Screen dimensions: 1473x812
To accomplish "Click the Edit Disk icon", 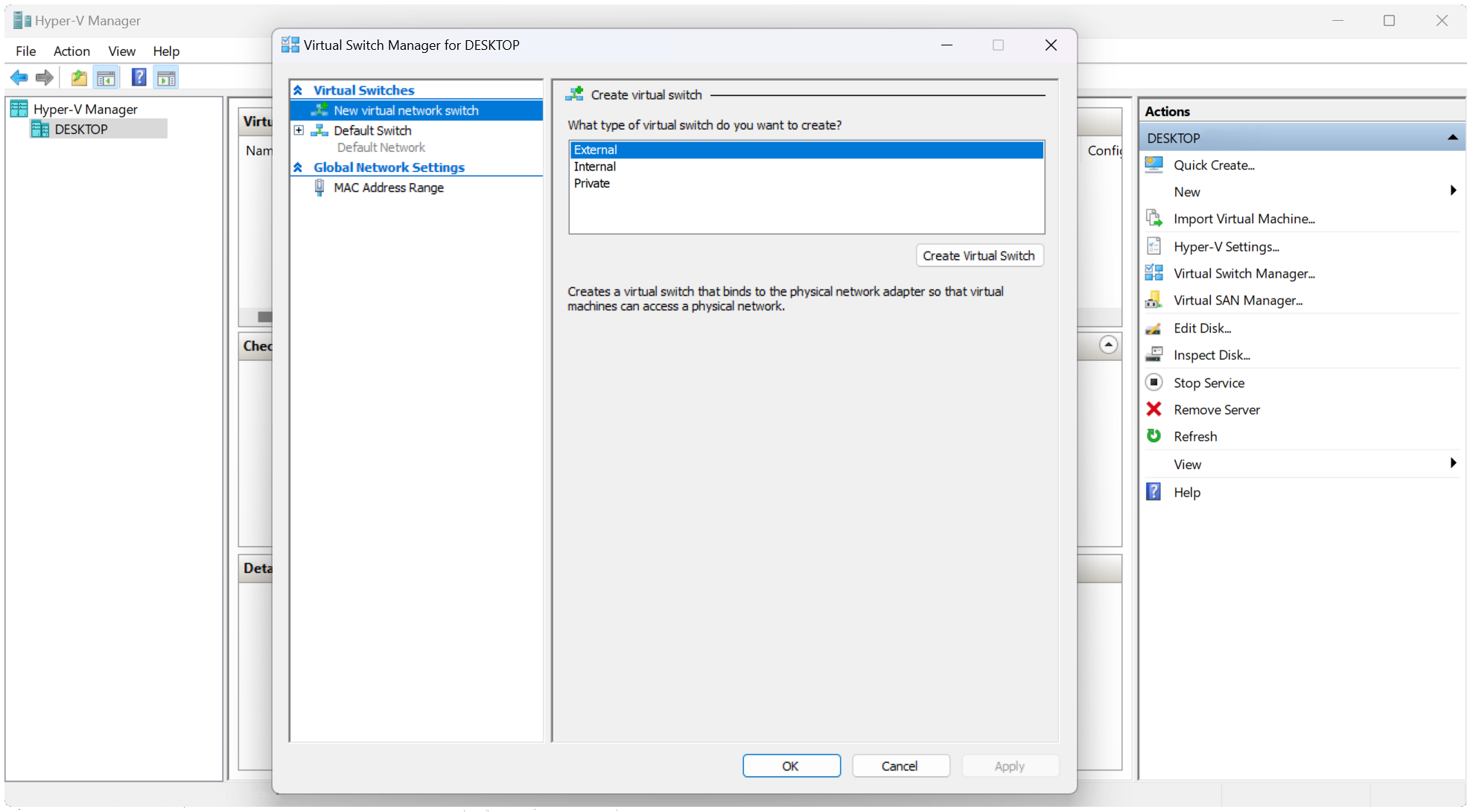I will click(1154, 328).
